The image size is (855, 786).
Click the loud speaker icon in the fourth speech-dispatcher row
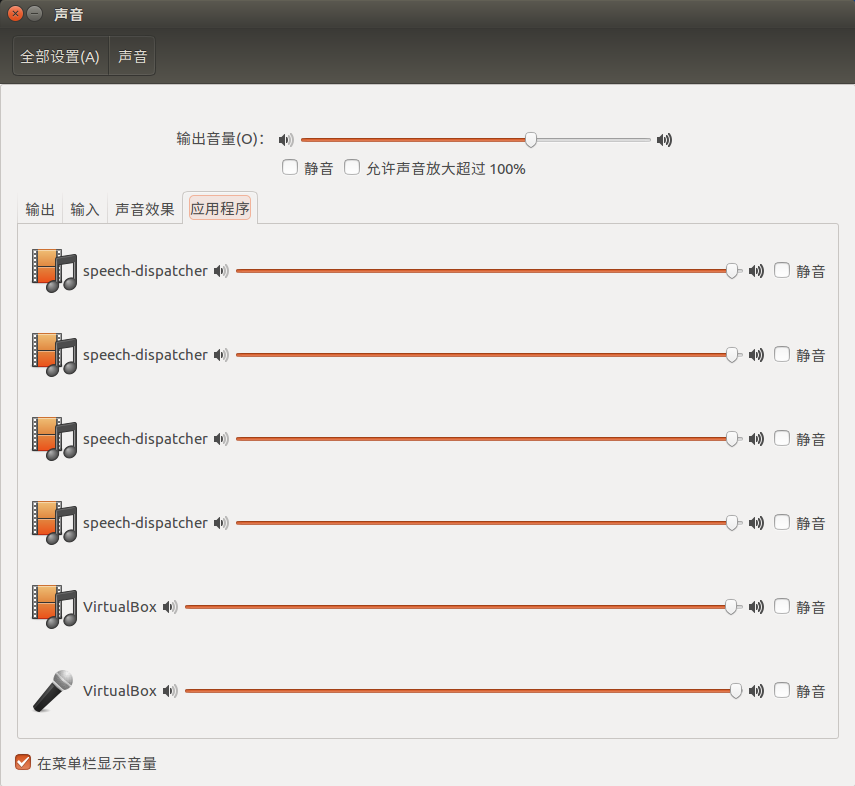pos(756,523)
